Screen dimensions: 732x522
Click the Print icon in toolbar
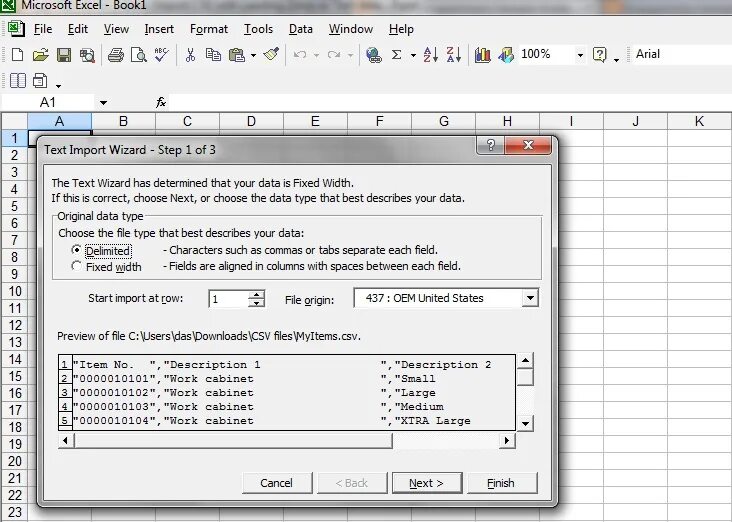[x=115, y=55]
